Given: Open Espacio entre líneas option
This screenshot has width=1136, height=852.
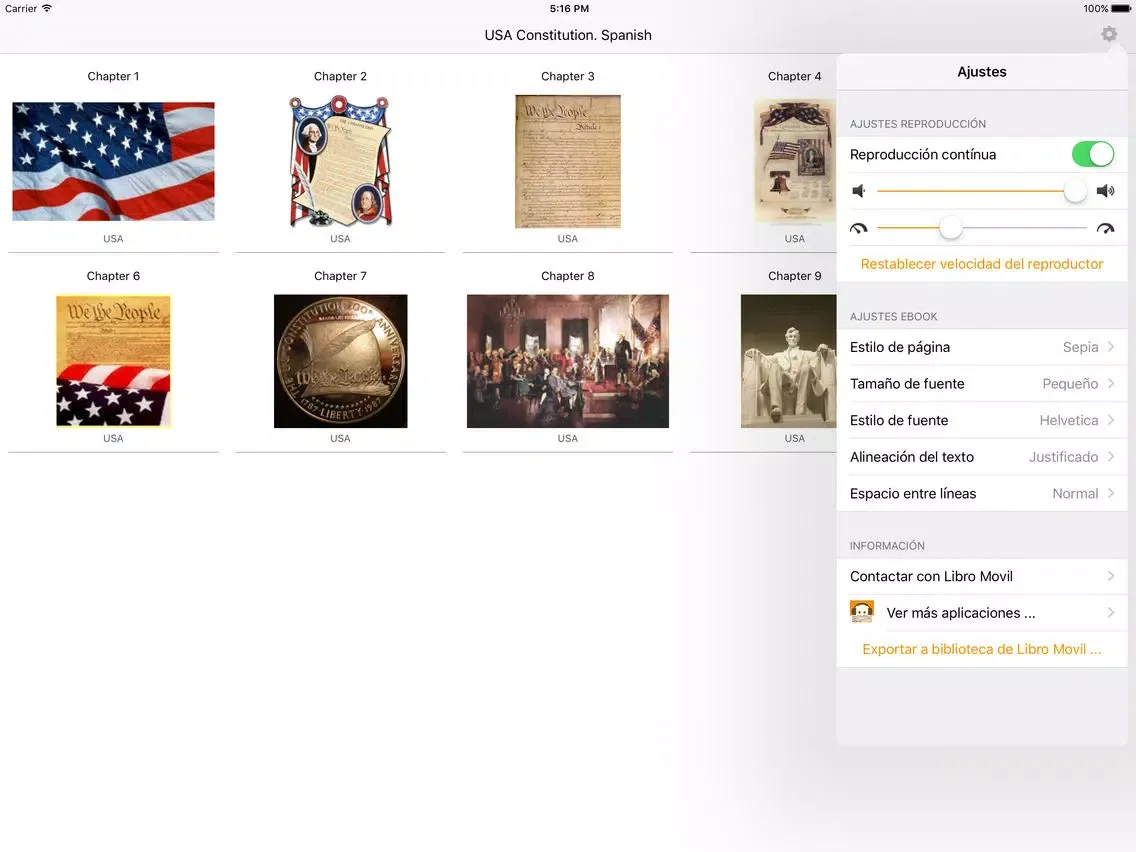Looking at the screenshot, I should [982, 493].
